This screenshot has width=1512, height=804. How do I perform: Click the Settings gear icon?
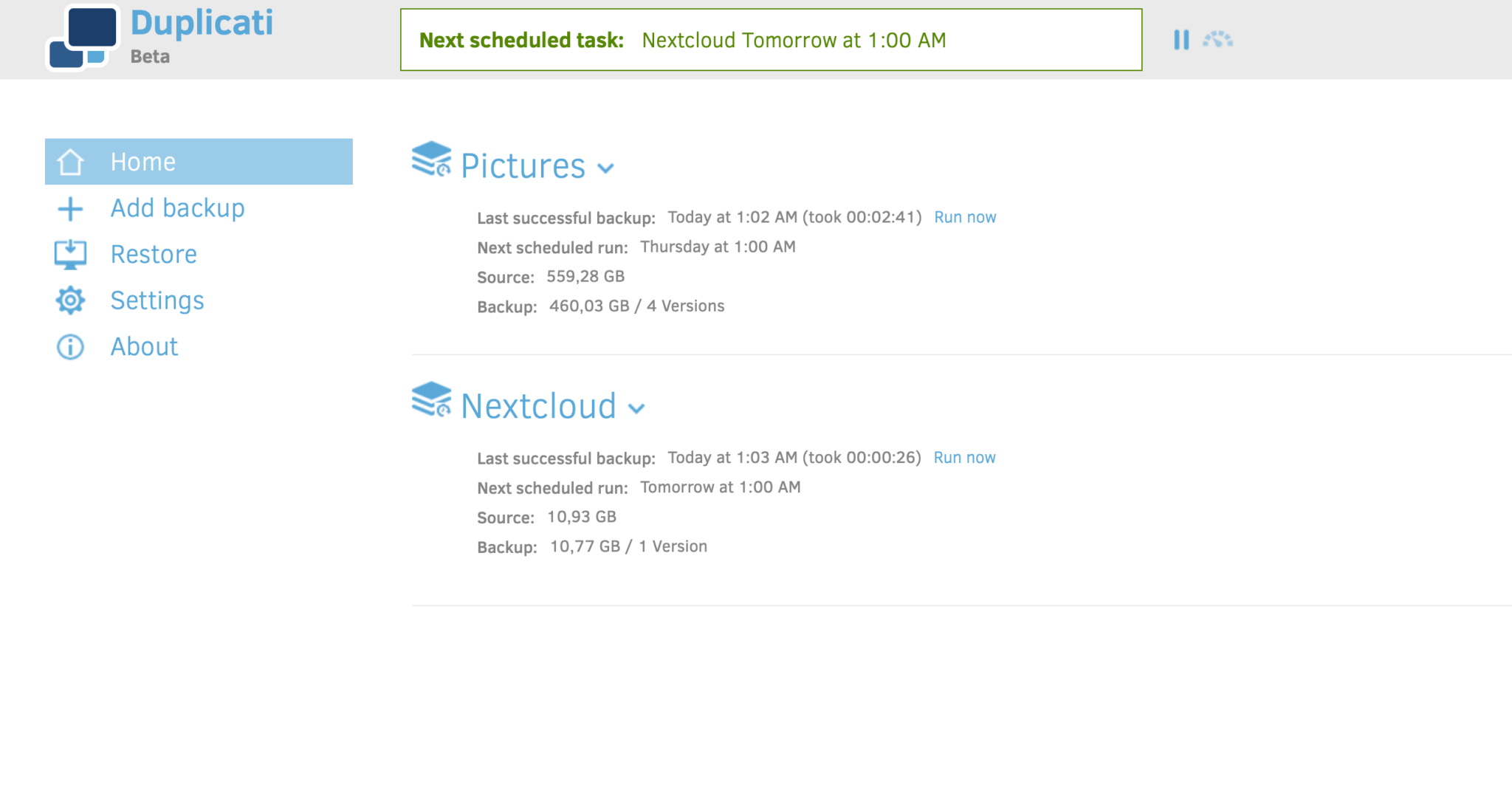click(x=71, y=300)
